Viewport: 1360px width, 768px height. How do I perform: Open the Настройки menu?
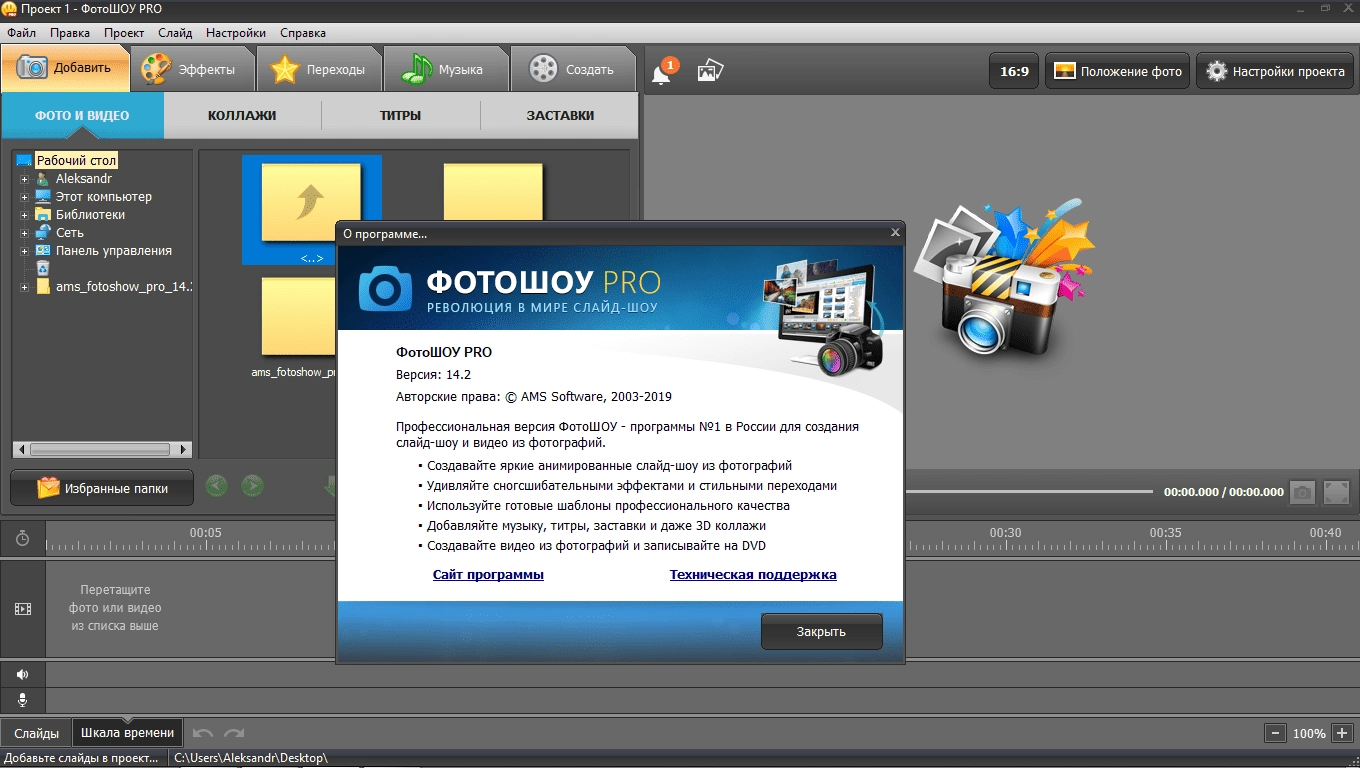[x=236, y=33]
